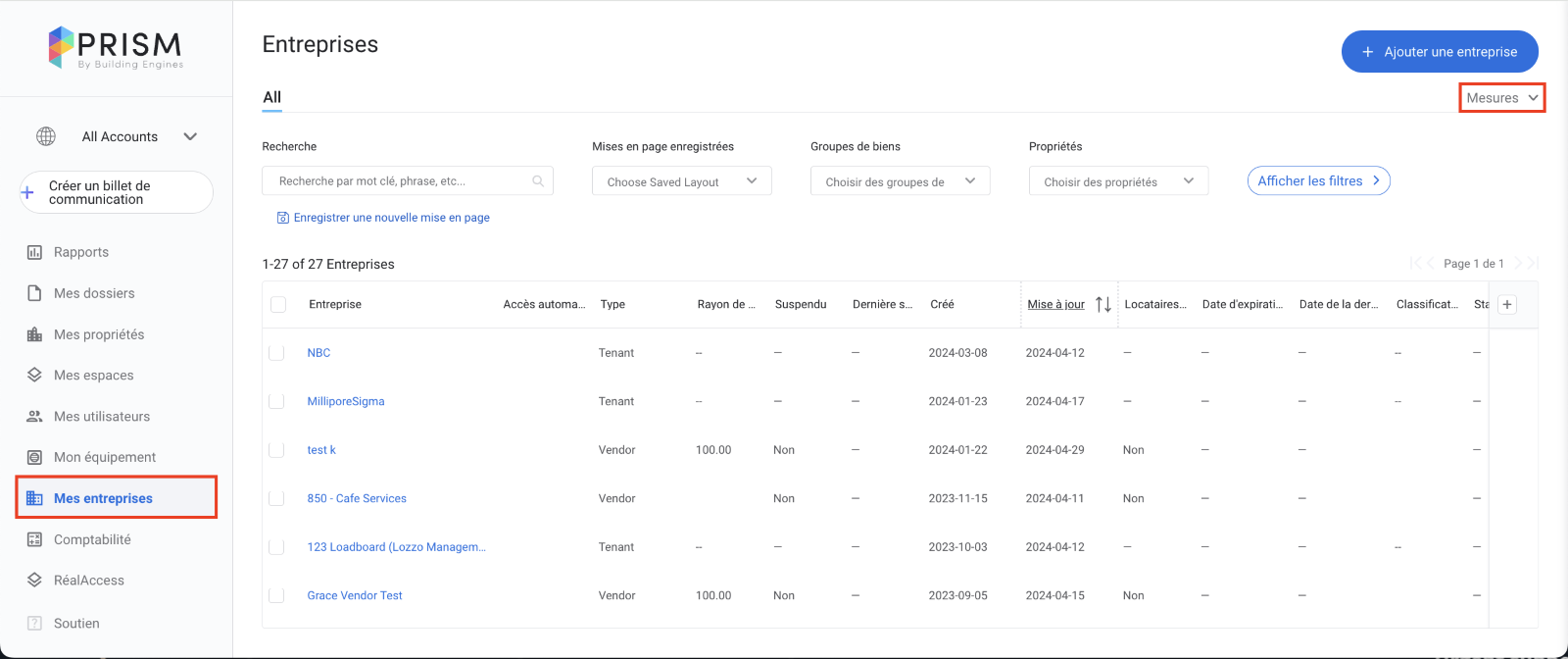Click the Mes dossiers document icon
This screenshot has width=1568, height=659.
[34, 293]
